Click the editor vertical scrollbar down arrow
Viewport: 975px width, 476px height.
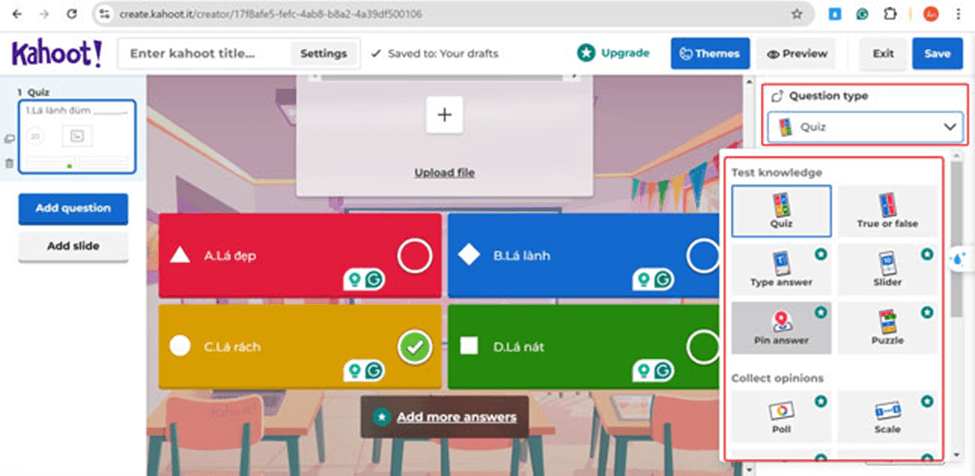(749, 470)
